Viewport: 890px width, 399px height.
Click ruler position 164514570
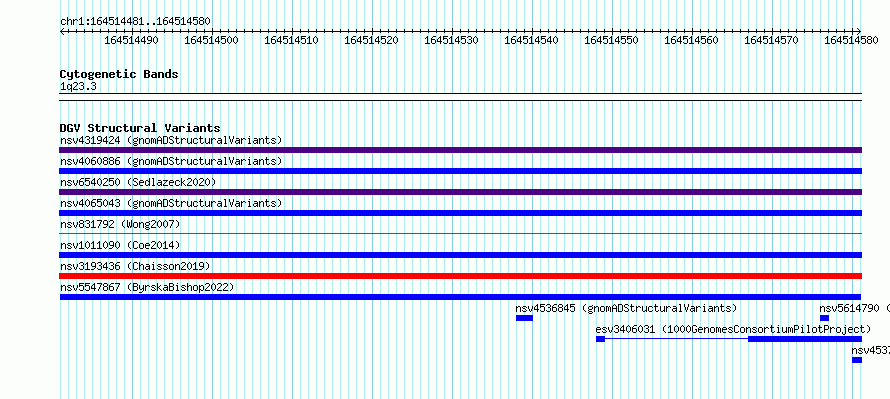pos(772,40)
